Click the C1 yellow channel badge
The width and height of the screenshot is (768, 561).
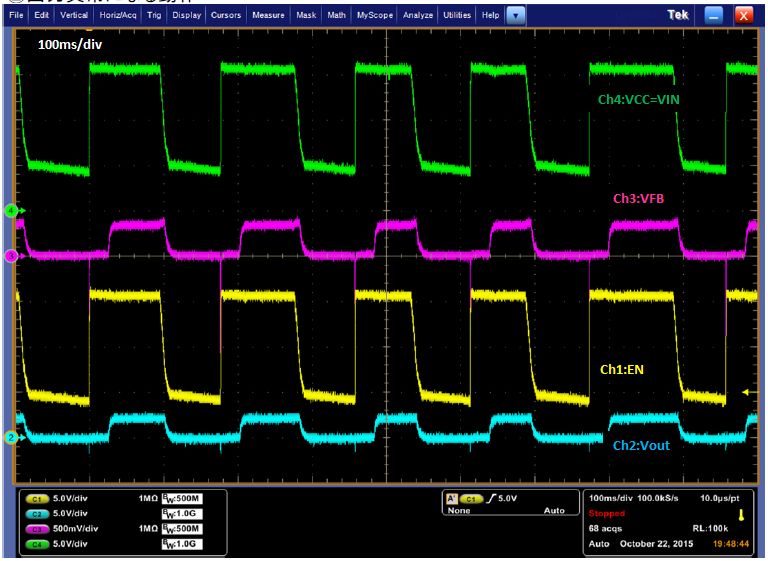tap(37, 499)
